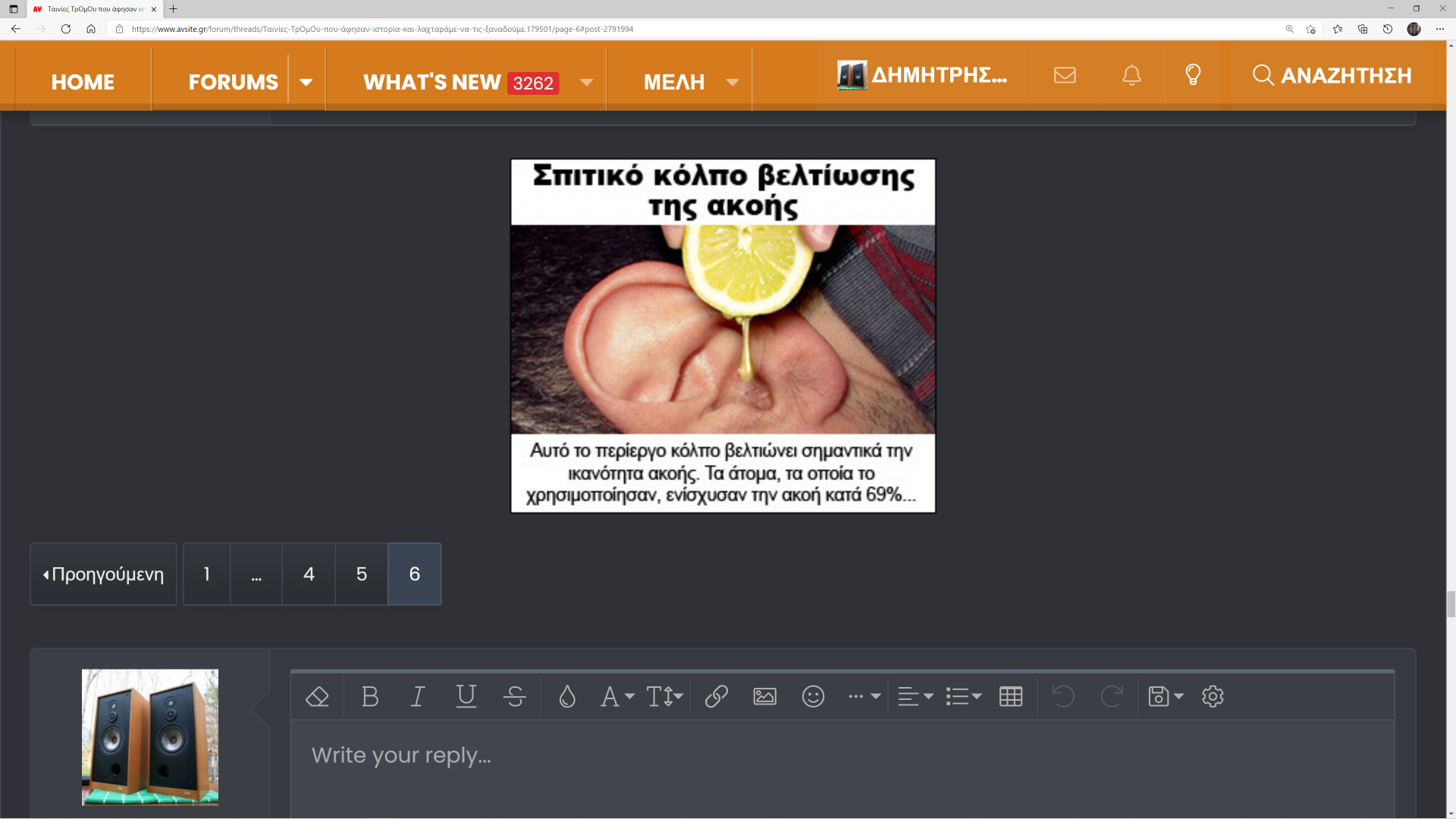The image size is (1456, 819).
Task: Insert table from editor toolbar
Action: pos(1010,696)
